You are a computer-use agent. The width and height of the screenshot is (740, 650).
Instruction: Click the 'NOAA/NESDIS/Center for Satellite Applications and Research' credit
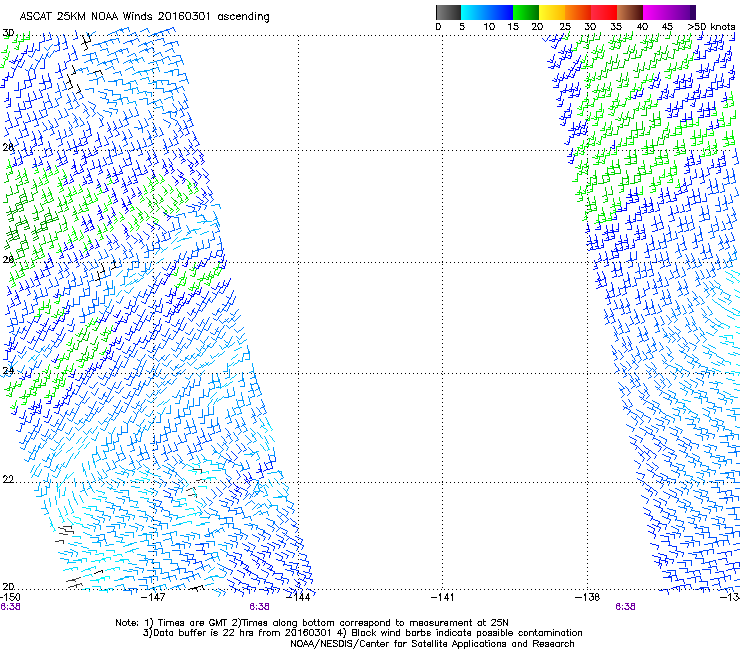(x=432, y=644)
